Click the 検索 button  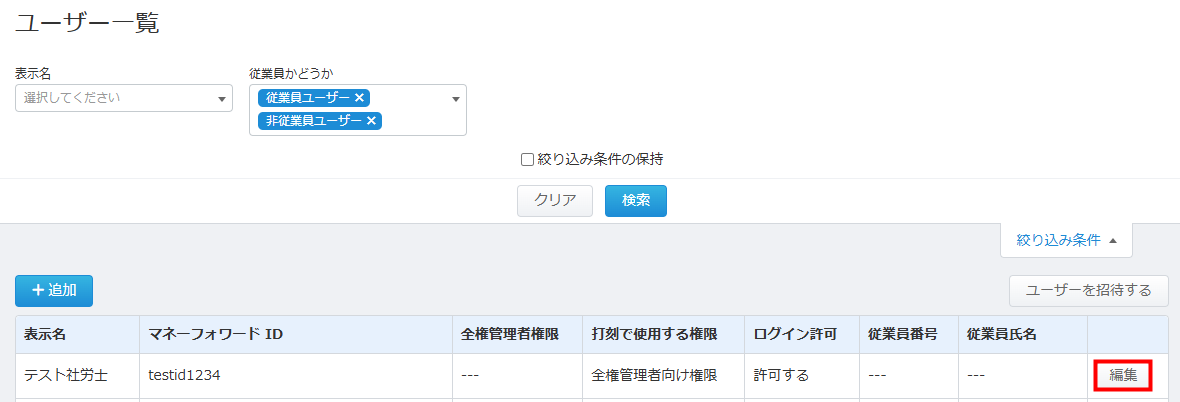click(635, 200)
